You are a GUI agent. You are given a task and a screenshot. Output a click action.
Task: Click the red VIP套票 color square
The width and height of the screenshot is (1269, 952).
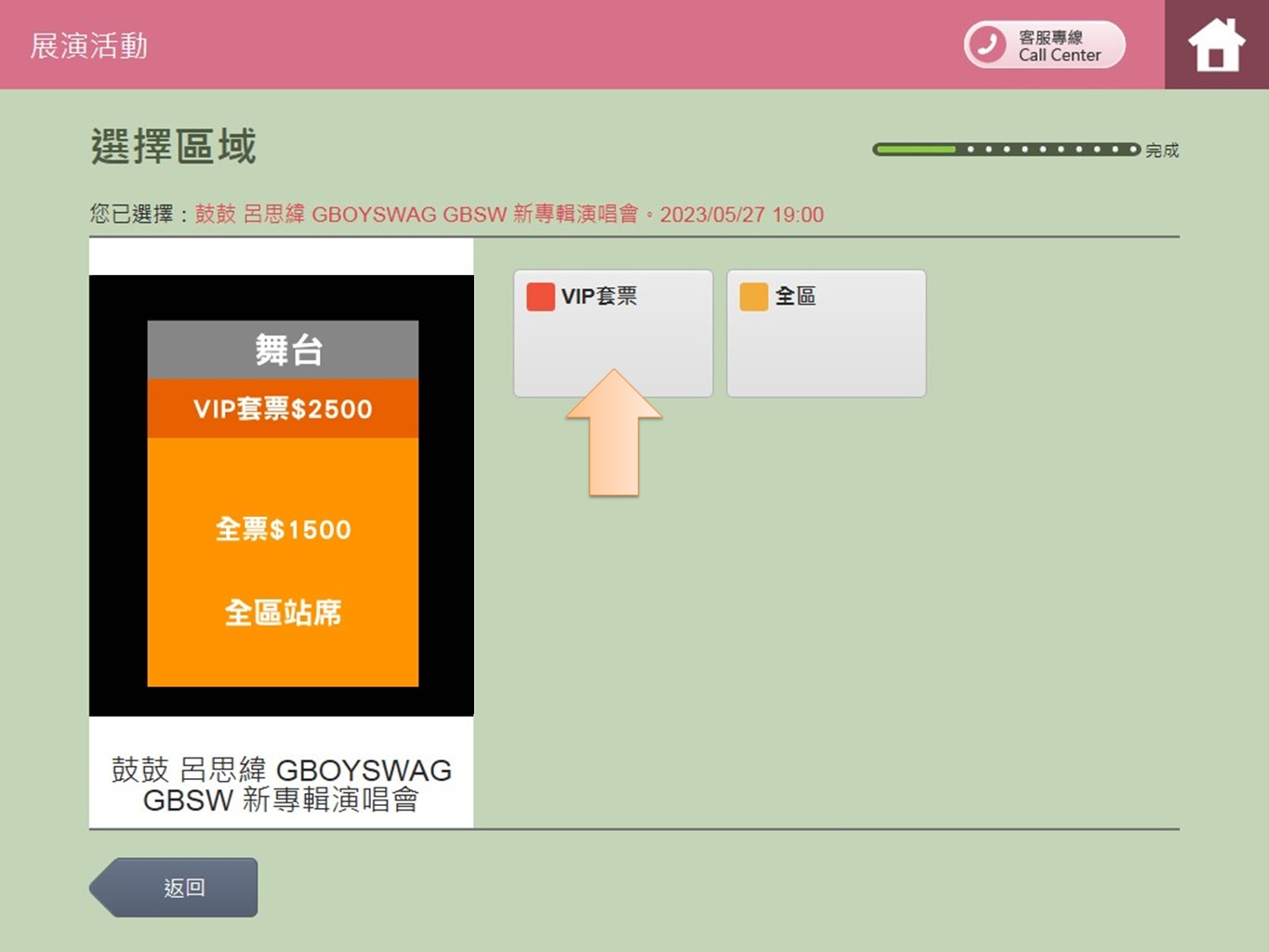[540, 297]
